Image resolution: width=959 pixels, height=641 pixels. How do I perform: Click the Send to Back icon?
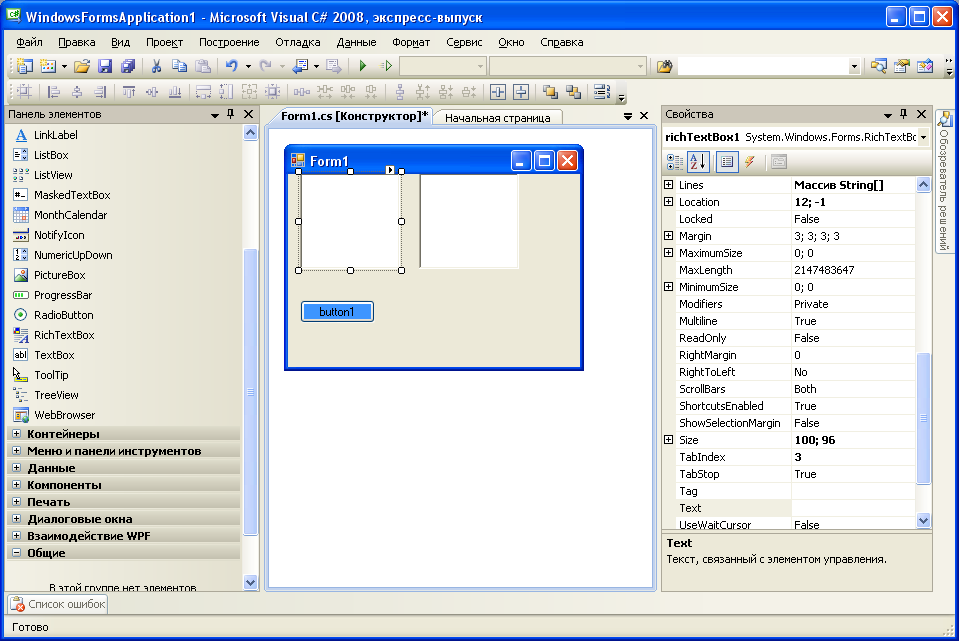573,92
